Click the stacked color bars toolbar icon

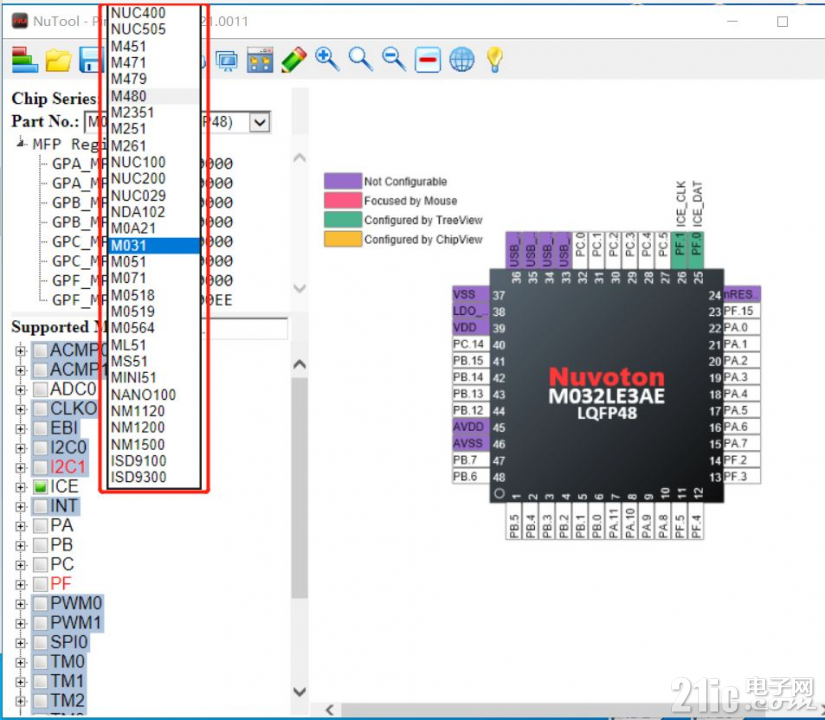(x=25, y=59)
